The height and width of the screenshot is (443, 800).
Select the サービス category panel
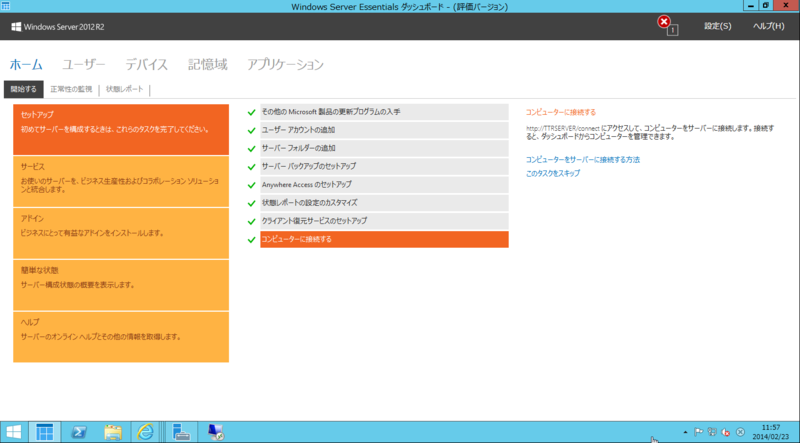coord(121,181)
